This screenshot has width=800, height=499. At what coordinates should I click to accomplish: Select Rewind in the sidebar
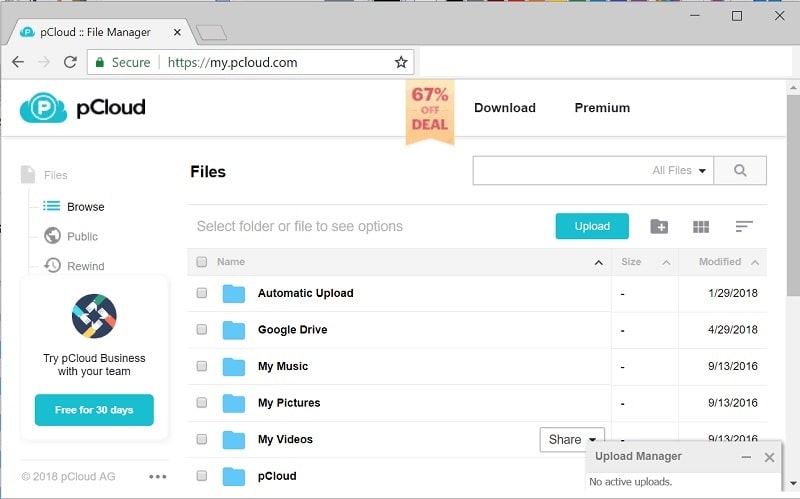click(86, 266)
